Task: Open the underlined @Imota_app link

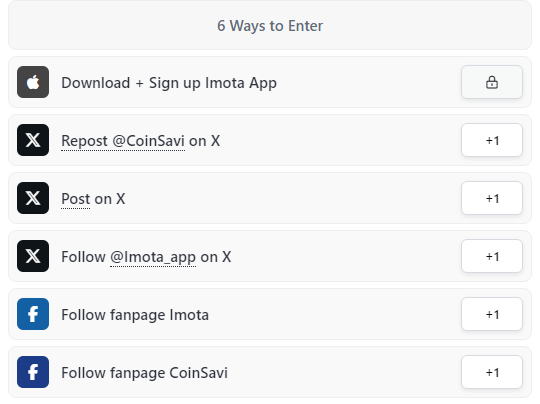Action: tap(153, 258)
